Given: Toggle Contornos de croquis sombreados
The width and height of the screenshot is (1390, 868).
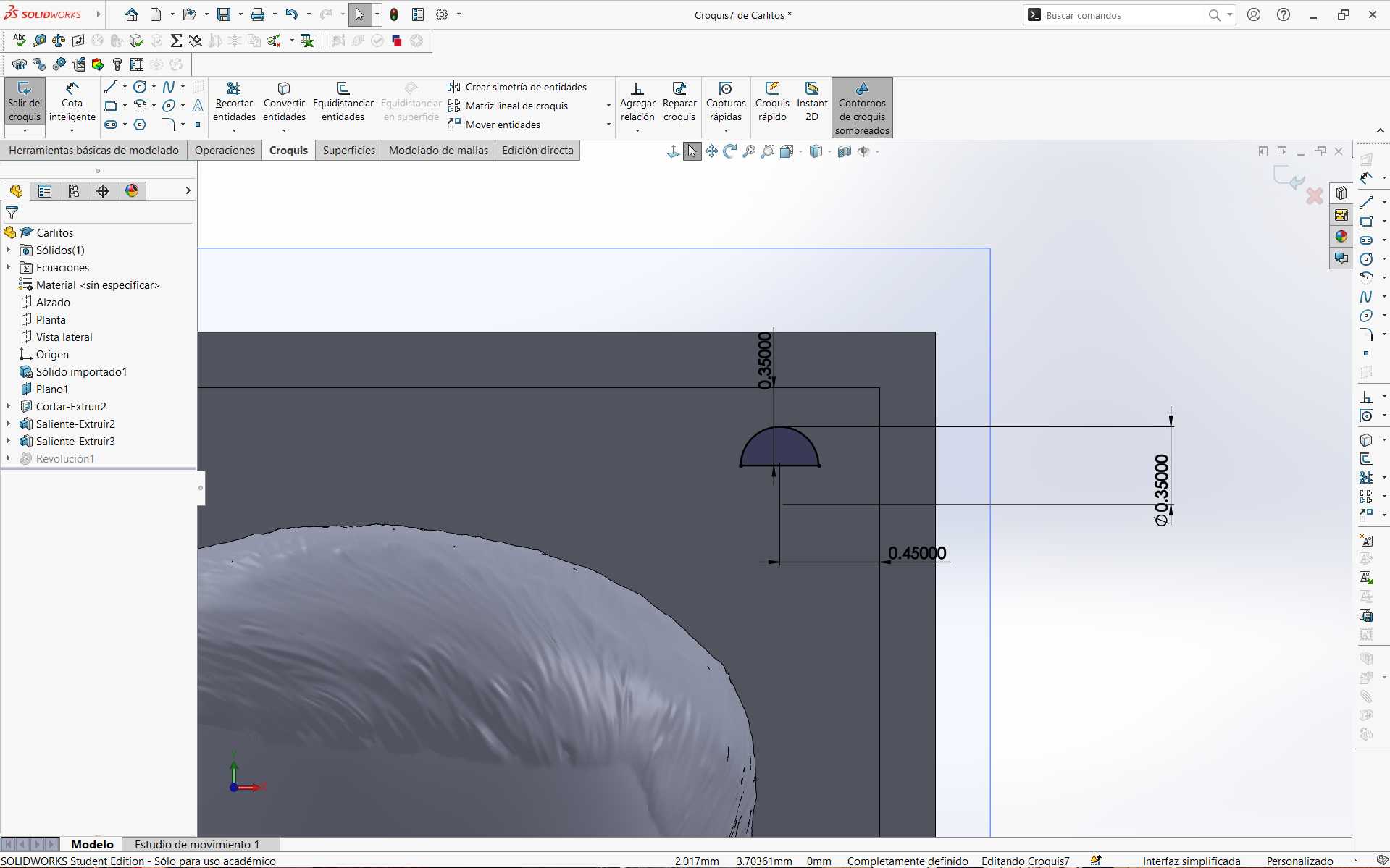Looking at the screenshot, I should pos(862,108).
